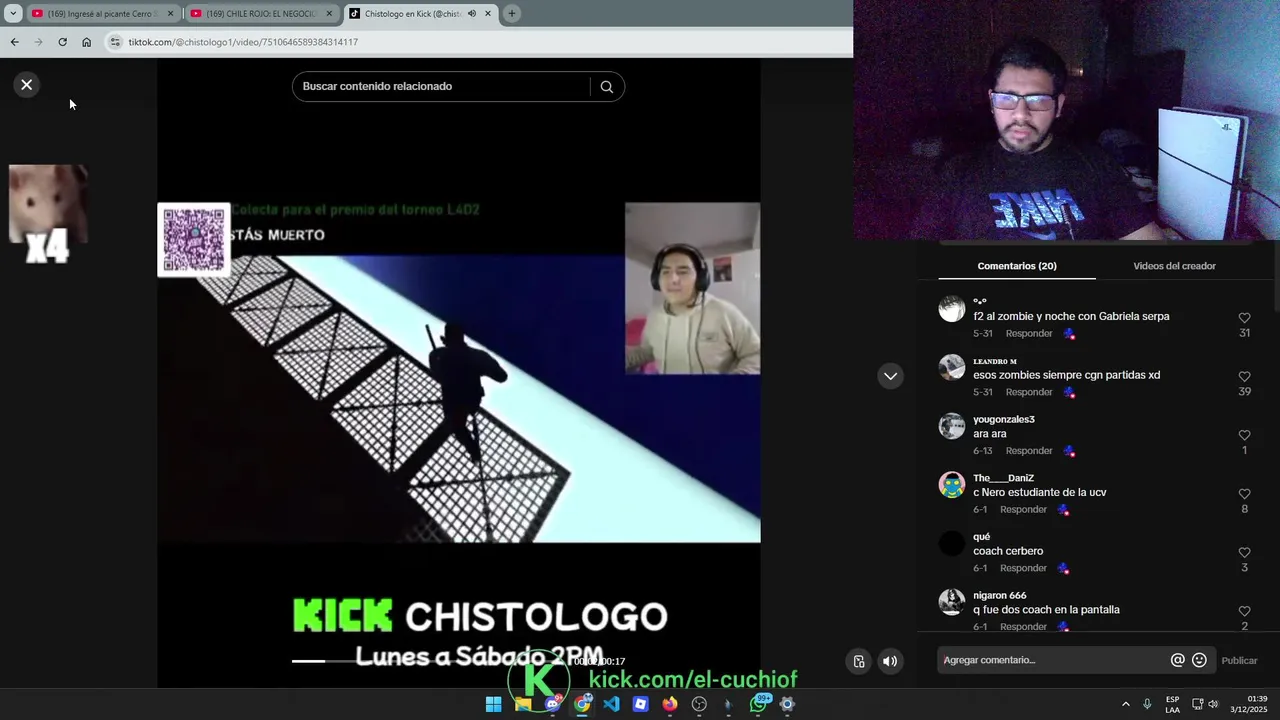Switch to Videos del creador tab
This screenshot has width=1280, height=720.
pyautogui.click(x=1174, y=266)
